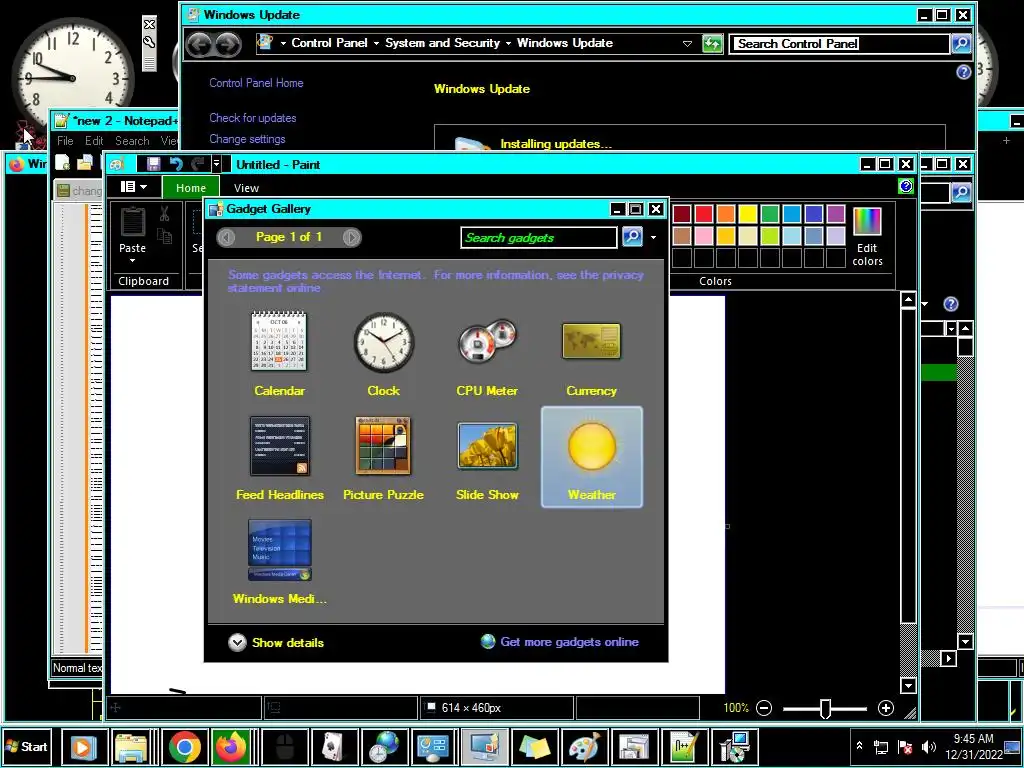Select the Calendar gadget

coord(280,354)
